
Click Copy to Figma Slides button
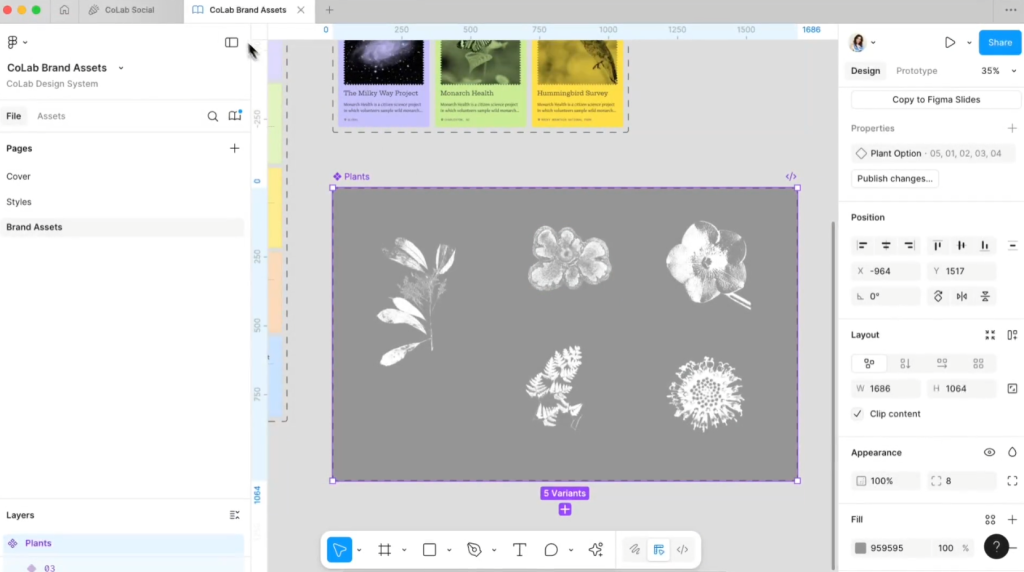click(x=936, y=100)
